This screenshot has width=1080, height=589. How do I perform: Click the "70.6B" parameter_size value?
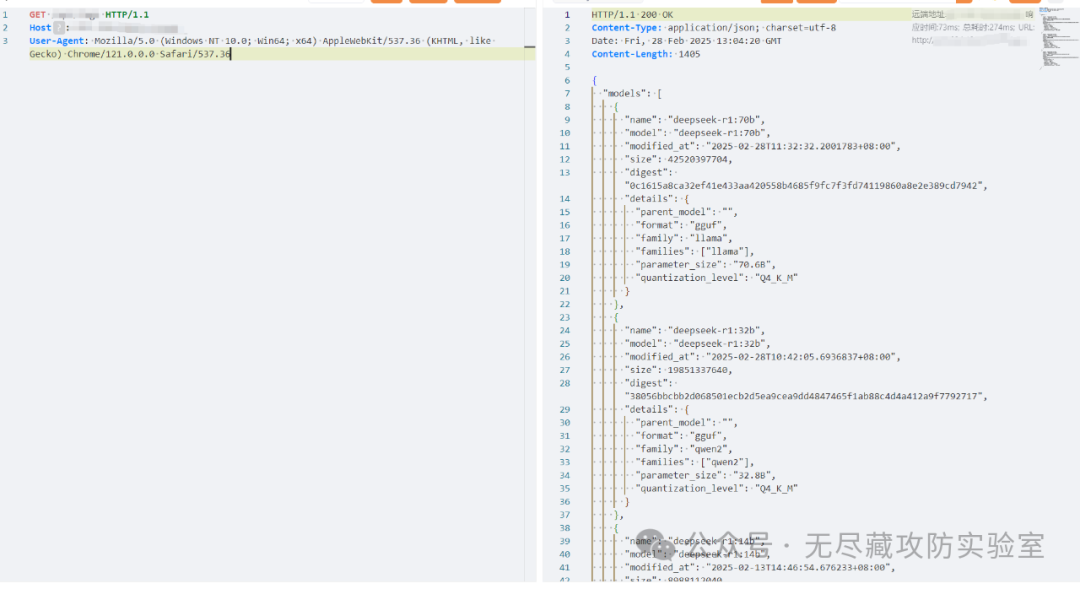coord(754,265)
